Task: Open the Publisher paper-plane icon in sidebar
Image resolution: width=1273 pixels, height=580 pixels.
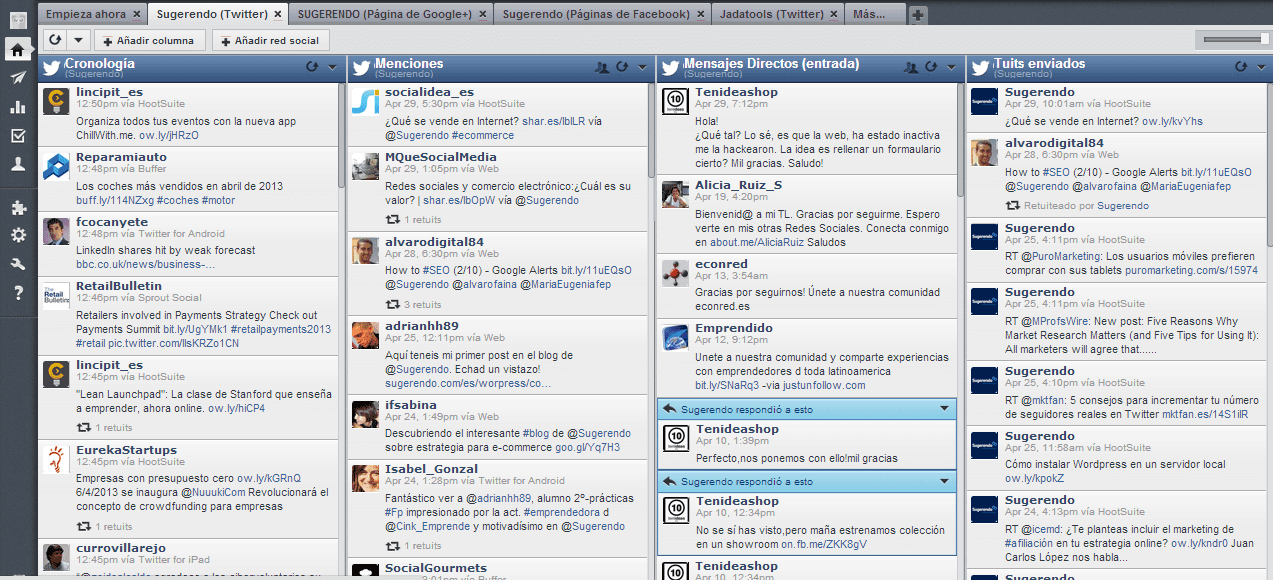Action: coord(17,78)
